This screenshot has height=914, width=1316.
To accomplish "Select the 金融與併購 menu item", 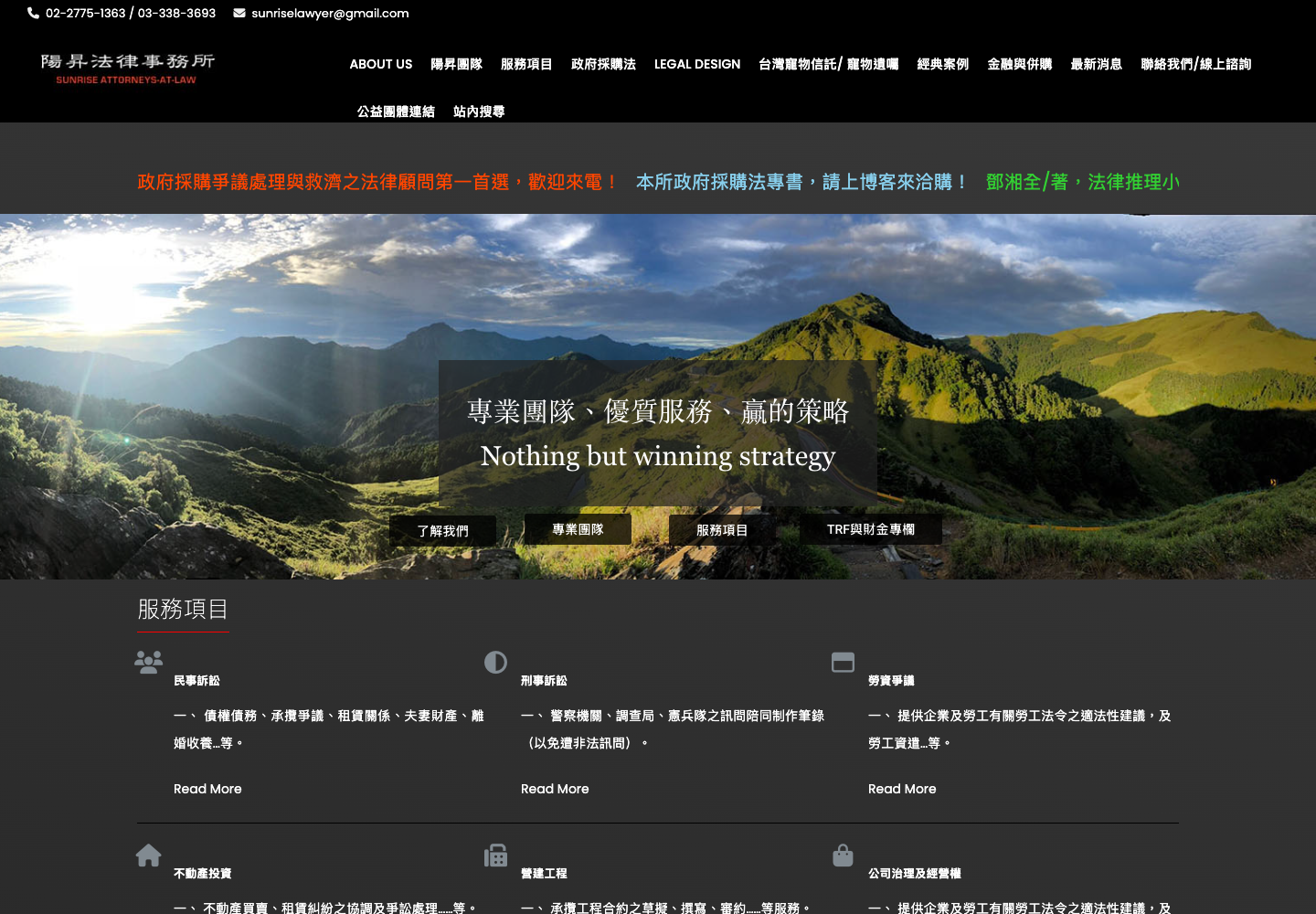I will [x=1020, y=64].
